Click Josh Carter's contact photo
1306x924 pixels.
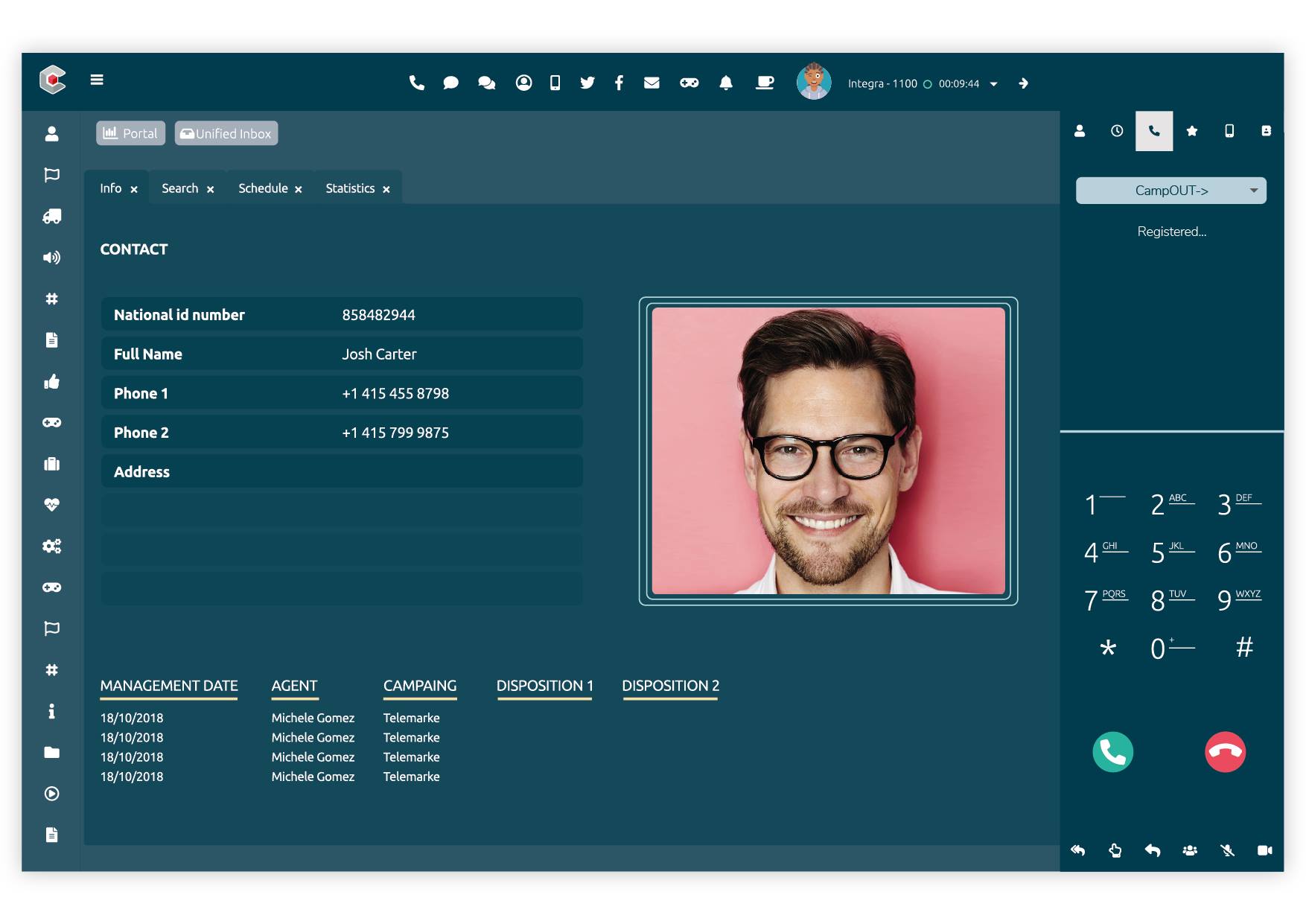828,450
